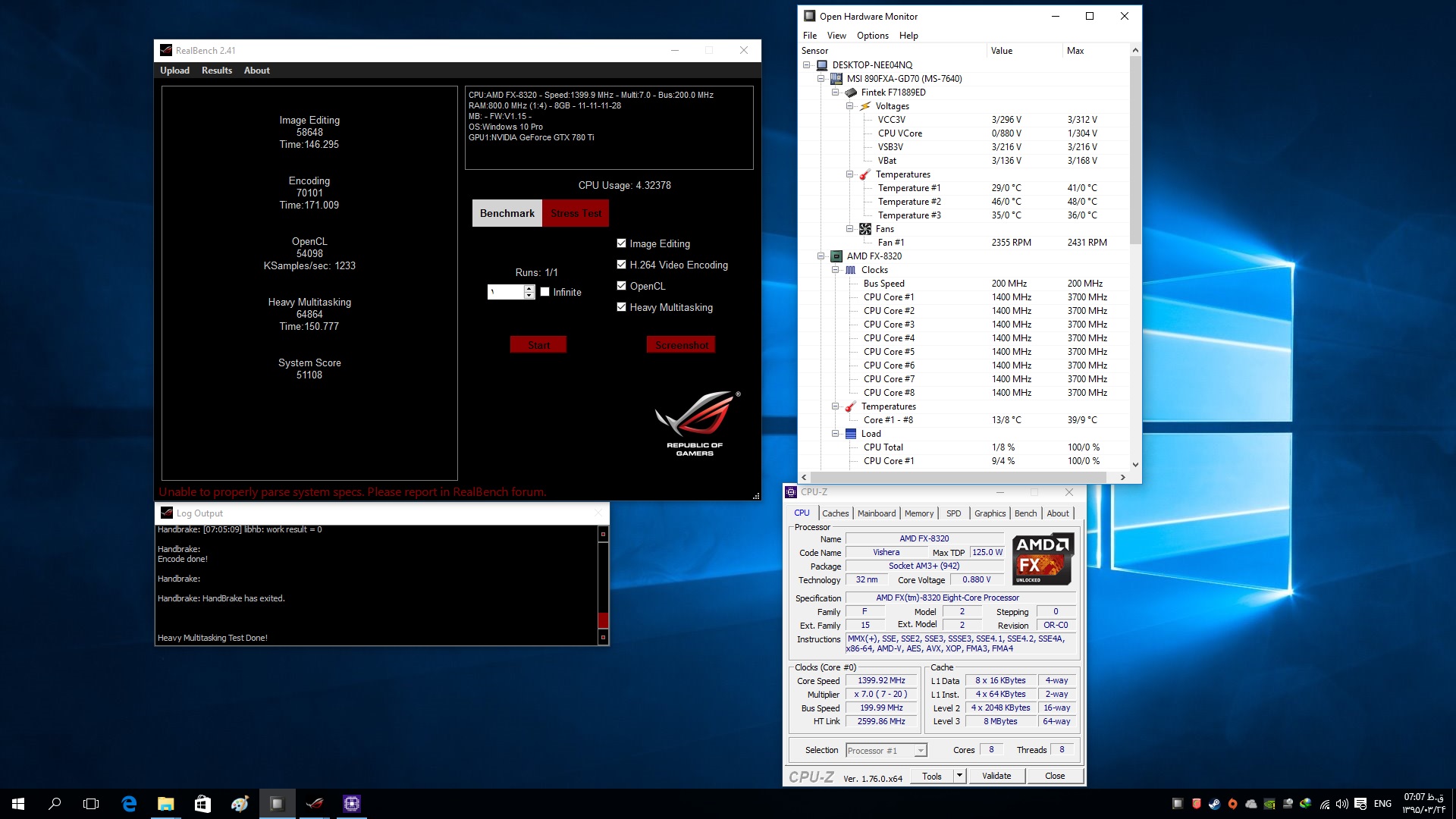Collapse the Clocks group
The image size is (1456, 819).
[836, 270]
